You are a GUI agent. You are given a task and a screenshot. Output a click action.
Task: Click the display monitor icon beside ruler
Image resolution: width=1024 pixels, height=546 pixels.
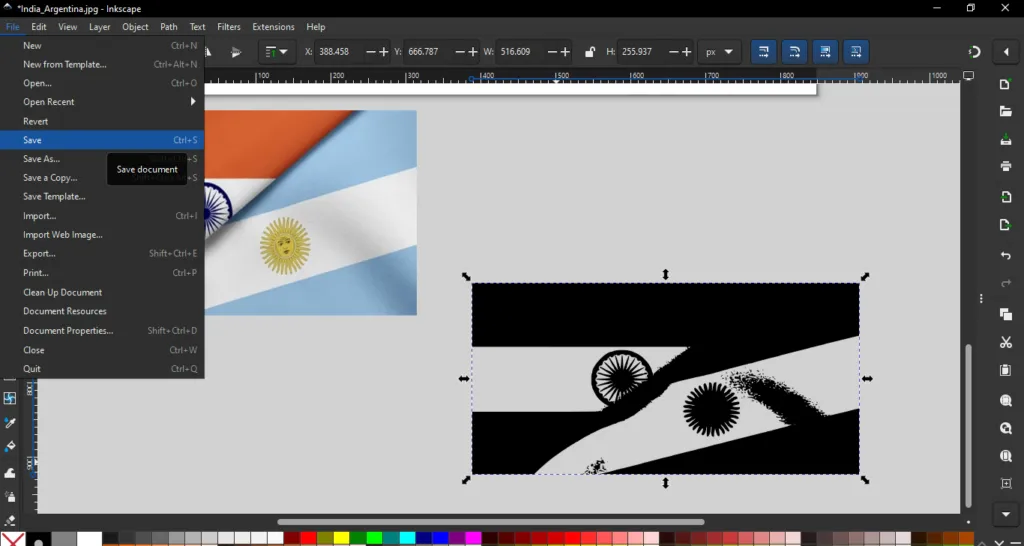[968, 76]
